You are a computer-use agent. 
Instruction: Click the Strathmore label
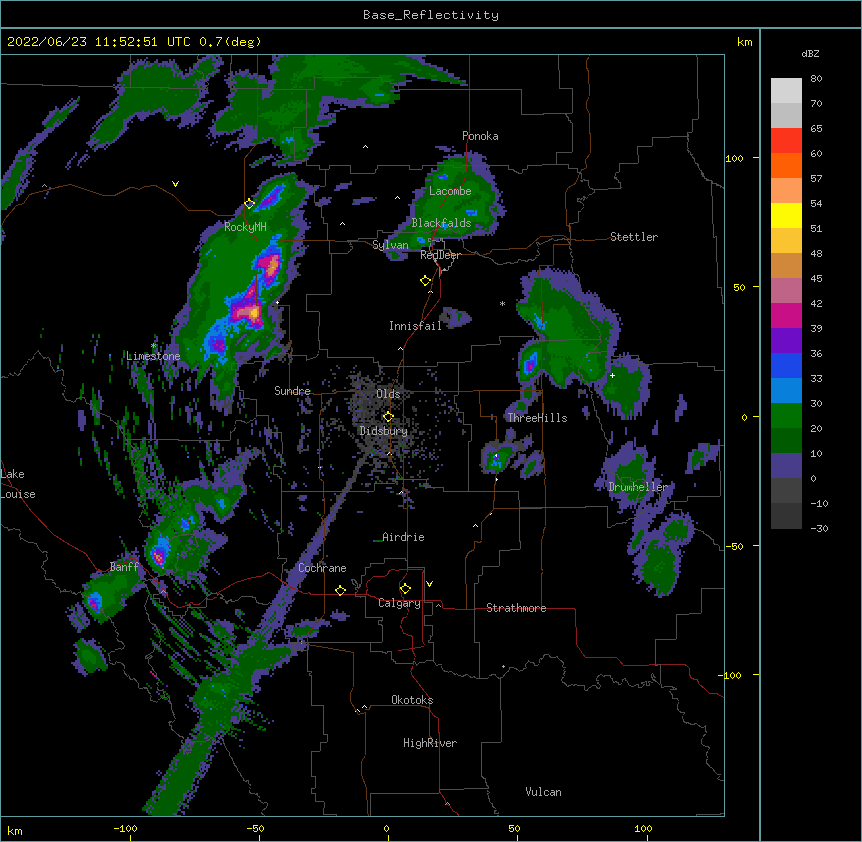coord(516,608)
